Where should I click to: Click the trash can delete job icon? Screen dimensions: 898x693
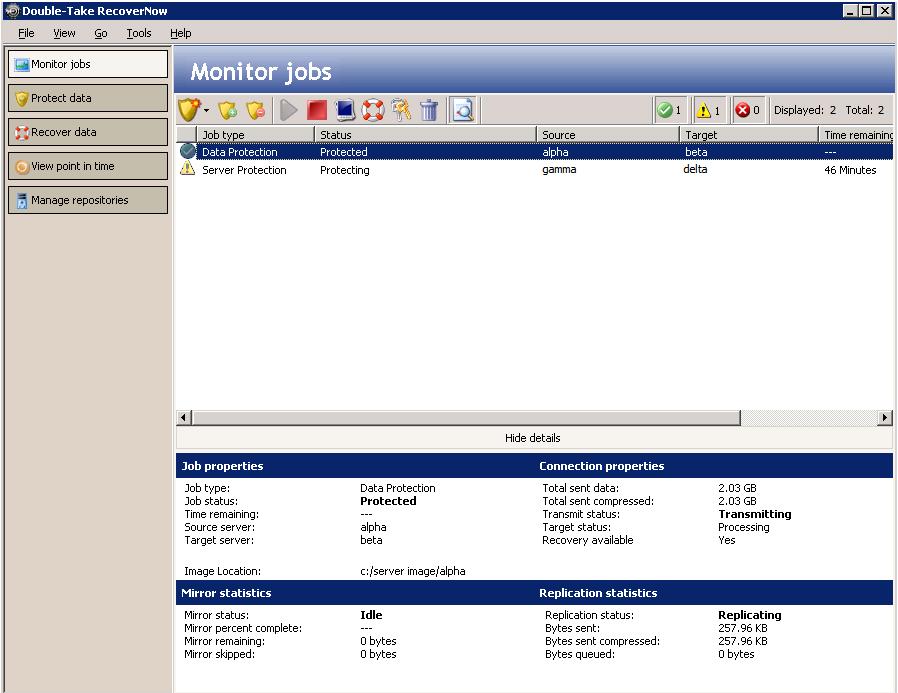tap(428, 110)
